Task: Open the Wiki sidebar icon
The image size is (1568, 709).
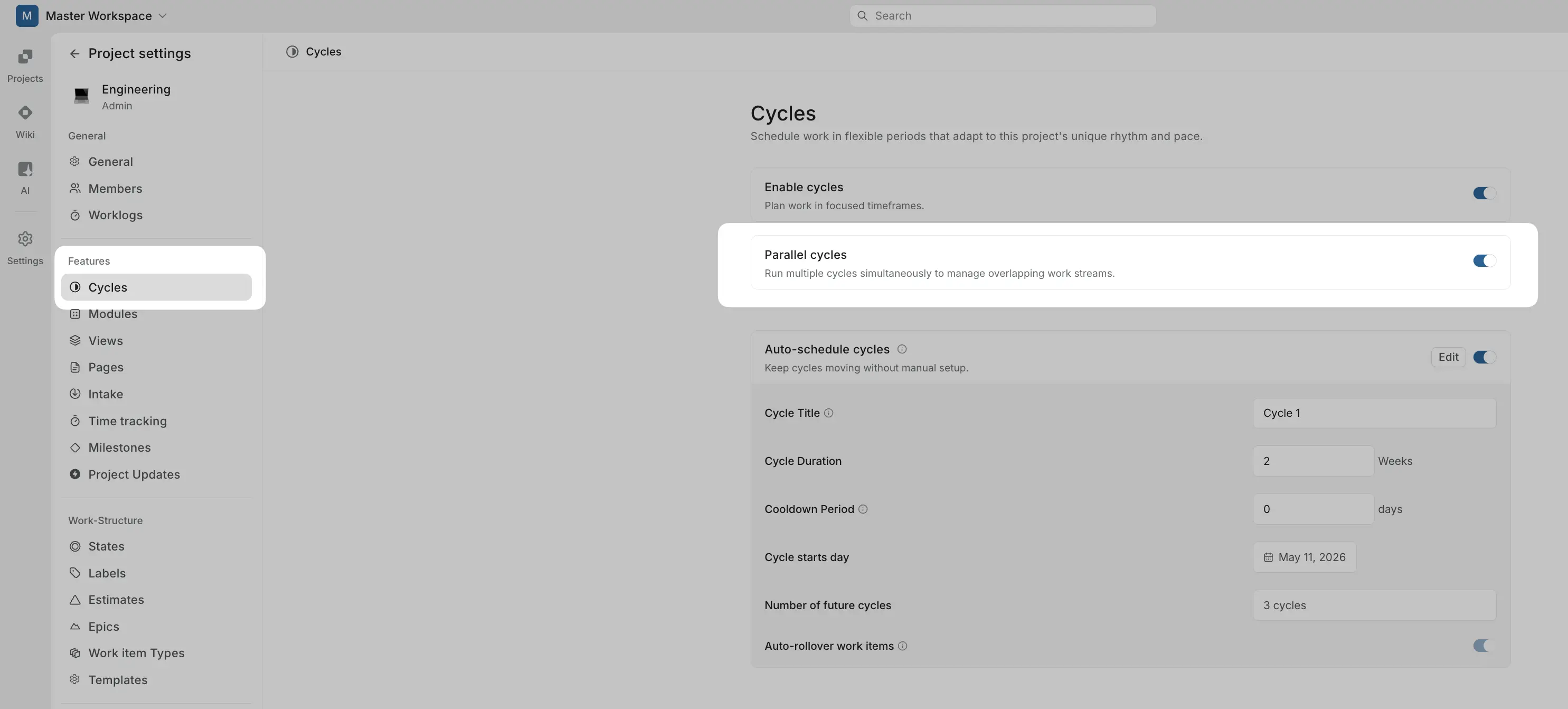Action: 25,120
